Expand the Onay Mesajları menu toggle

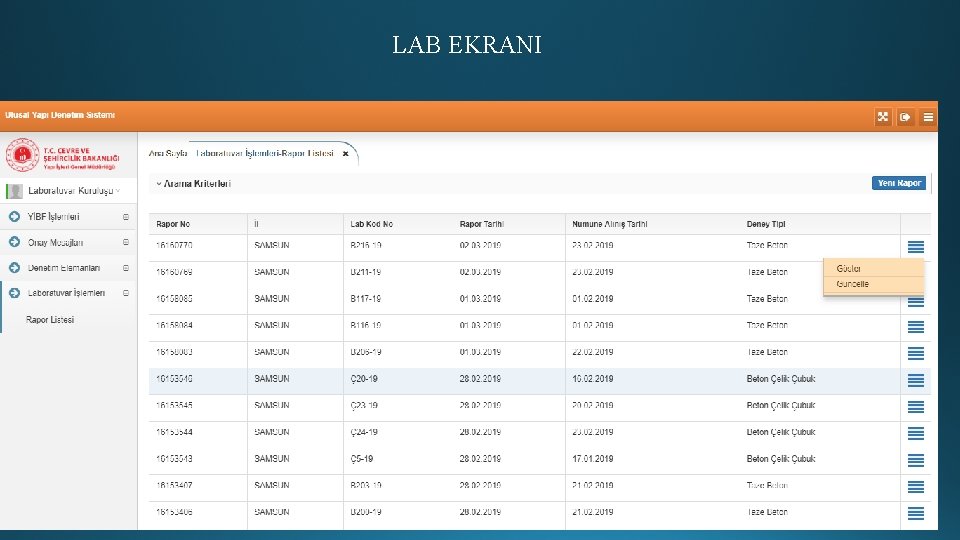[x=126, y=242]
